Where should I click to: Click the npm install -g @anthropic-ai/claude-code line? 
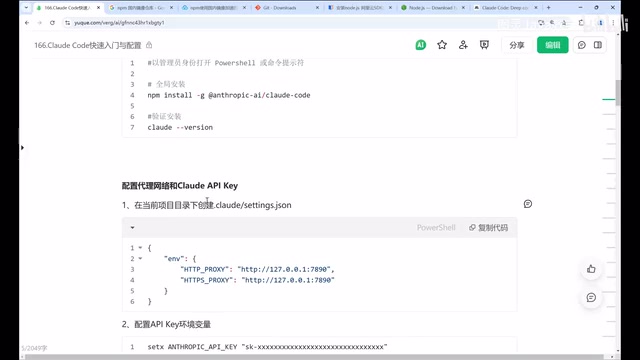click(x=229, y=95)
